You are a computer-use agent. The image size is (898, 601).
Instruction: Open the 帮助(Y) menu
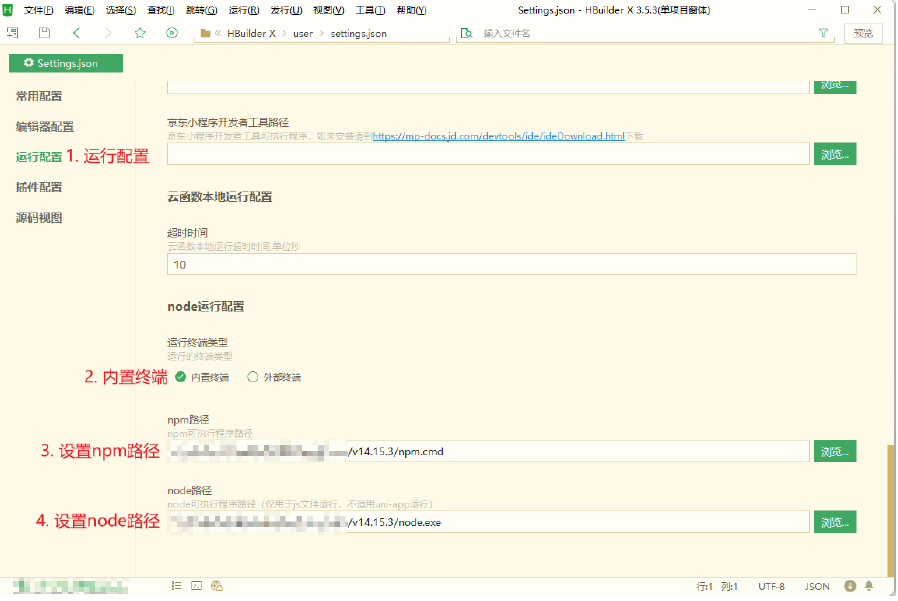[412, 10]
